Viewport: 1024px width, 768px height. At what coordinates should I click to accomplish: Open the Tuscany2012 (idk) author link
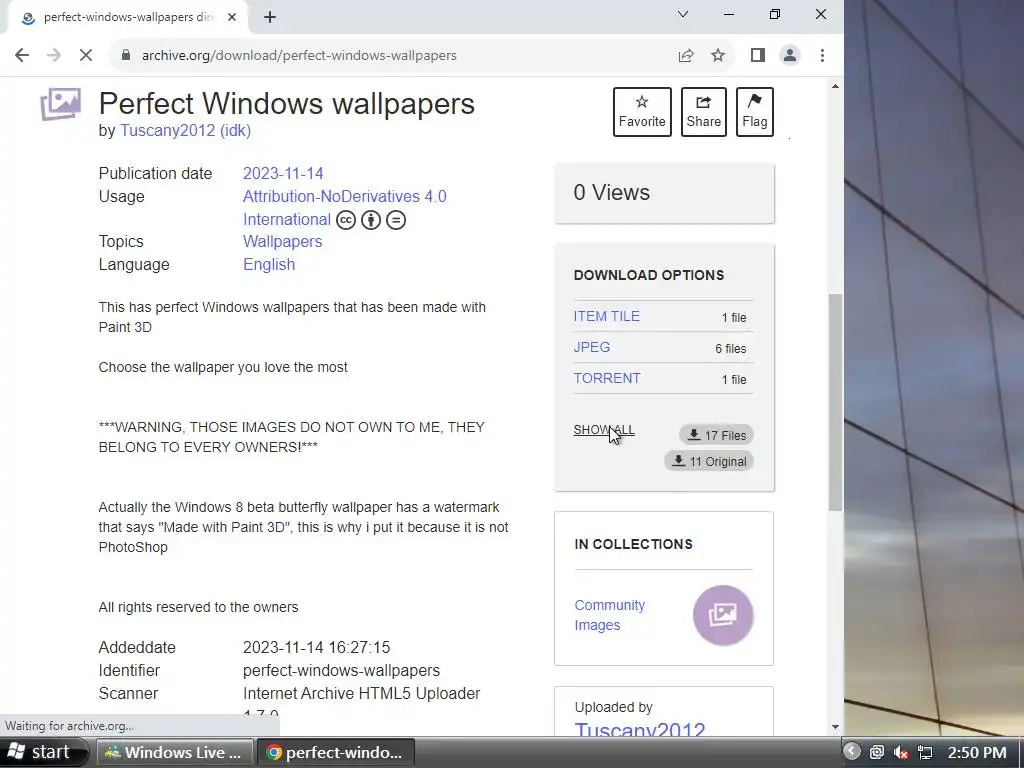point(185,131)
